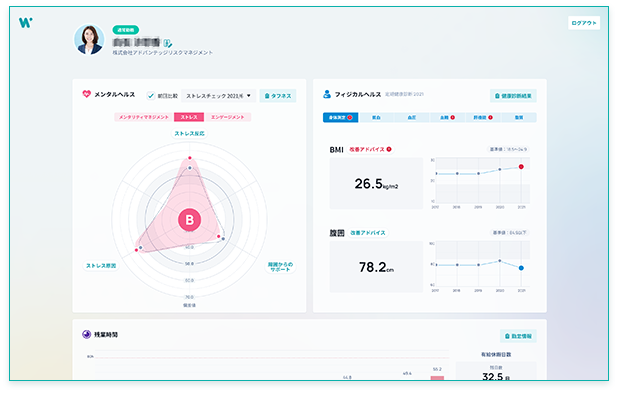
Task: Click the pink B grade circle
Action: coord(190,220)
